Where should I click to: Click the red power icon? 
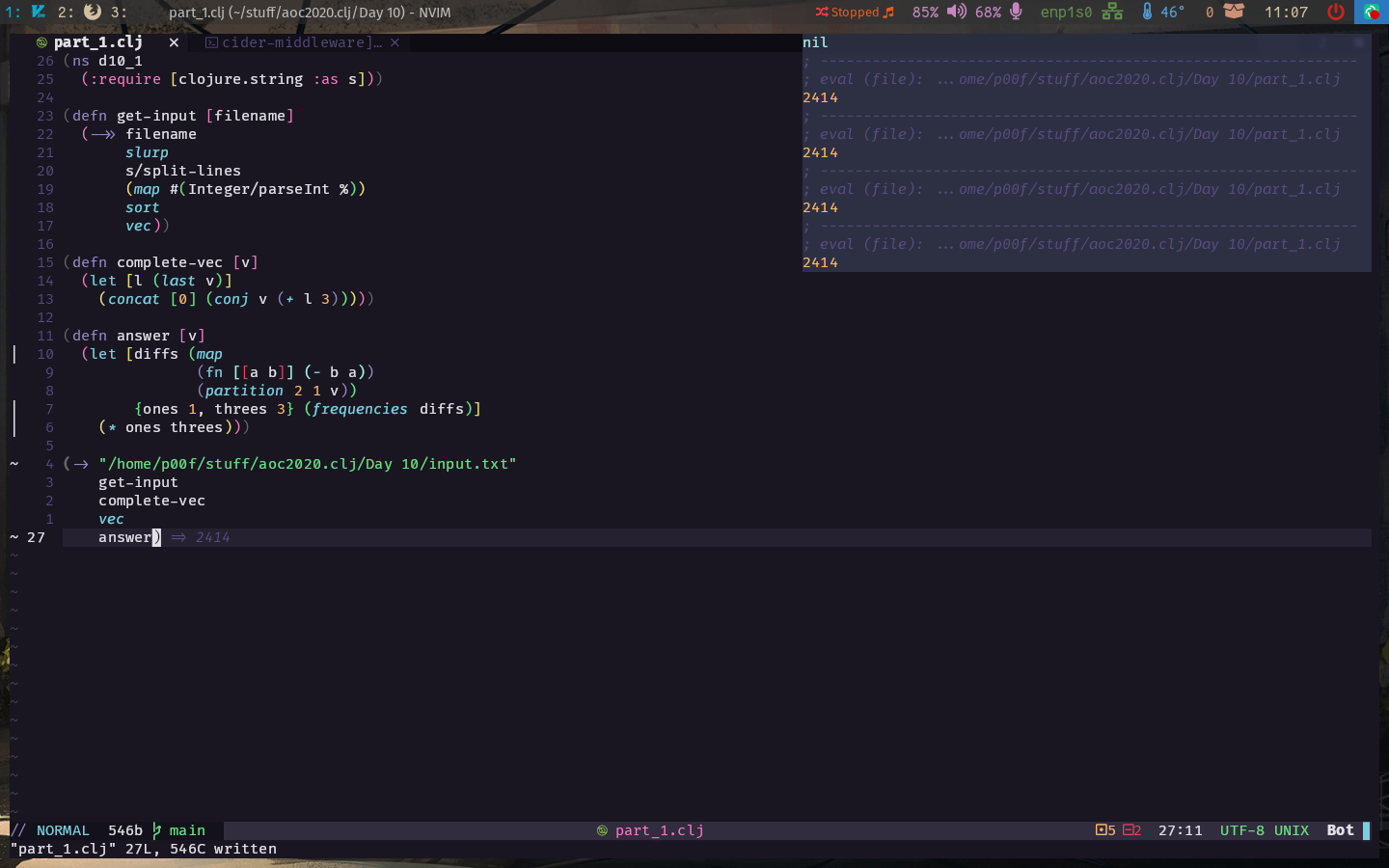1336,12
